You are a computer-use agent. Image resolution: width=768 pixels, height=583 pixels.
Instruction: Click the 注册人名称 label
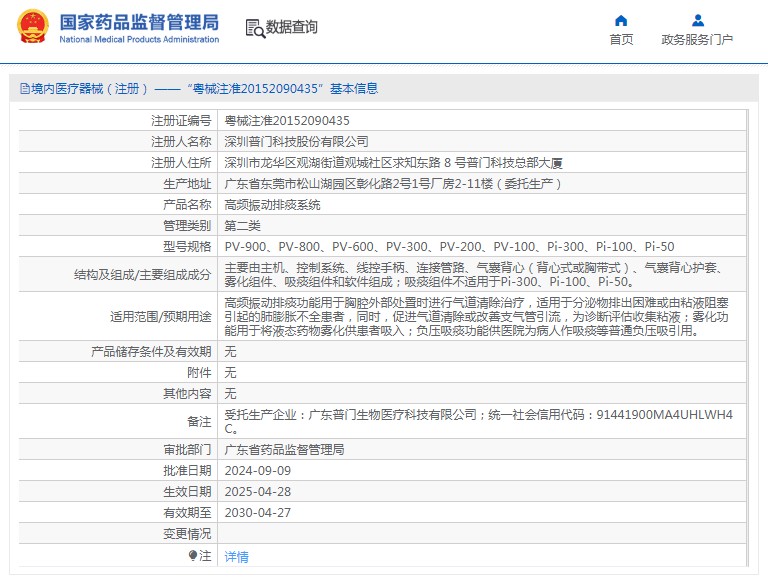tap(181, 142)
